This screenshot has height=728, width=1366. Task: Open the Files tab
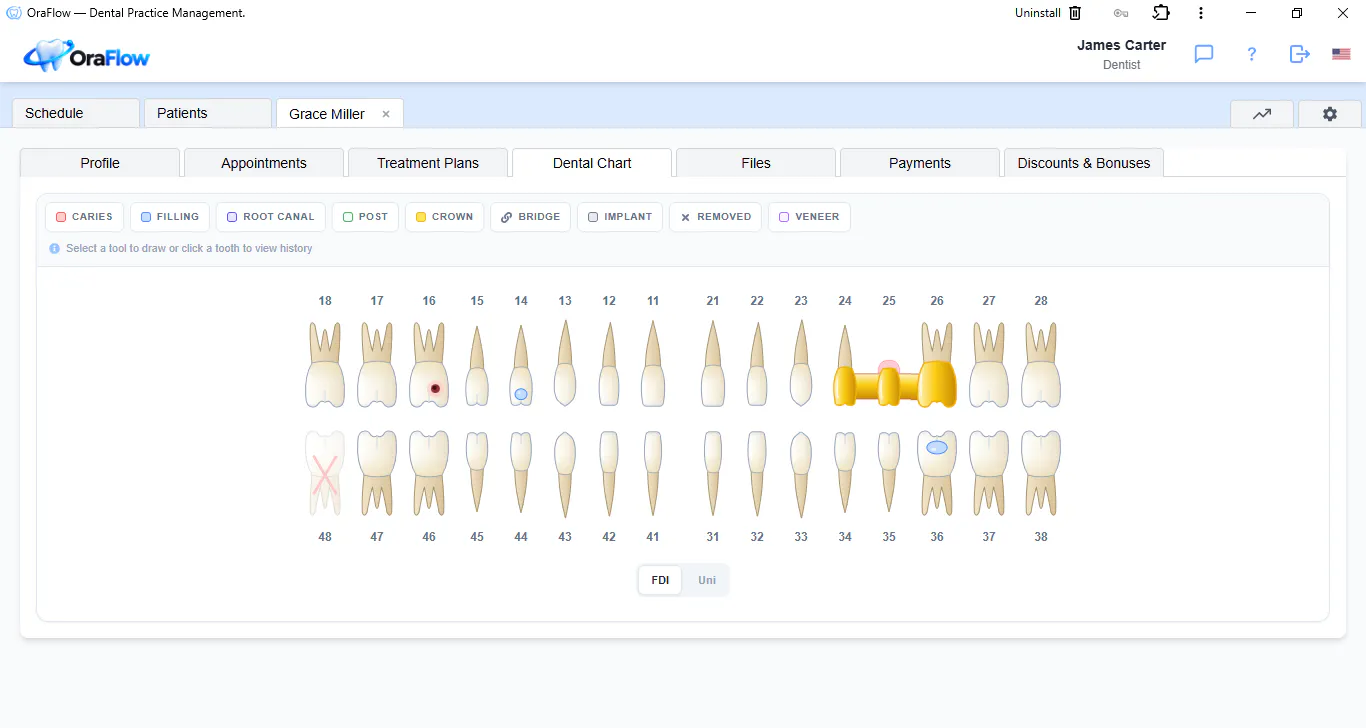756,163
